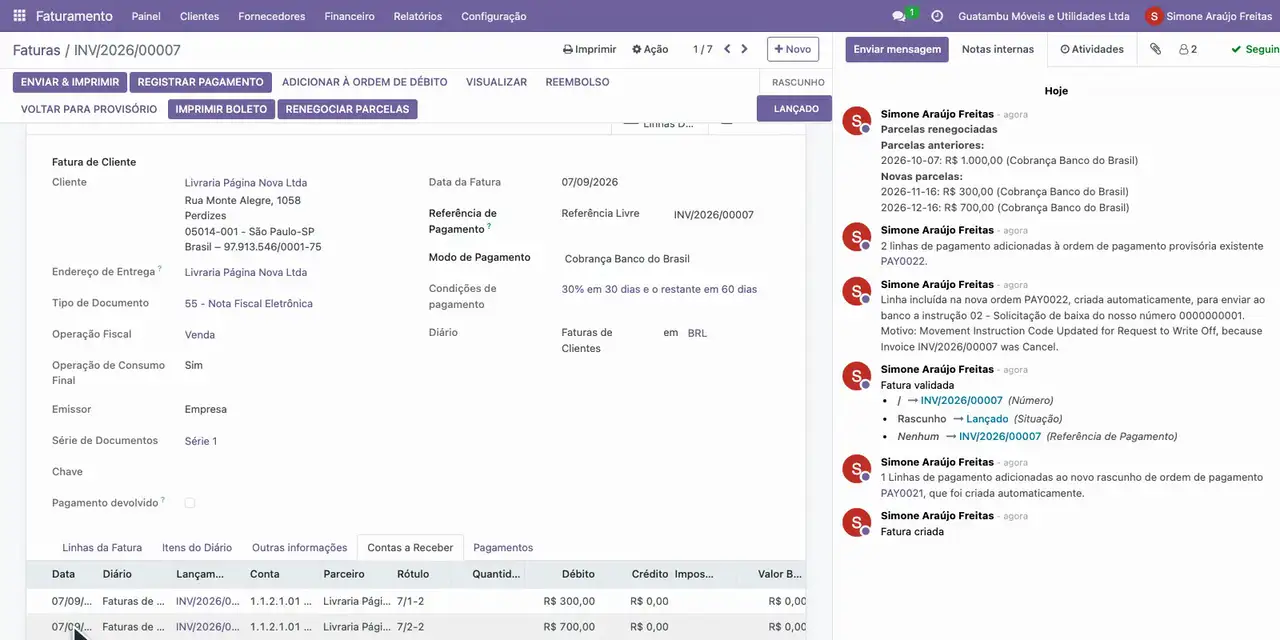Switch to Notas internas tab

998,49
